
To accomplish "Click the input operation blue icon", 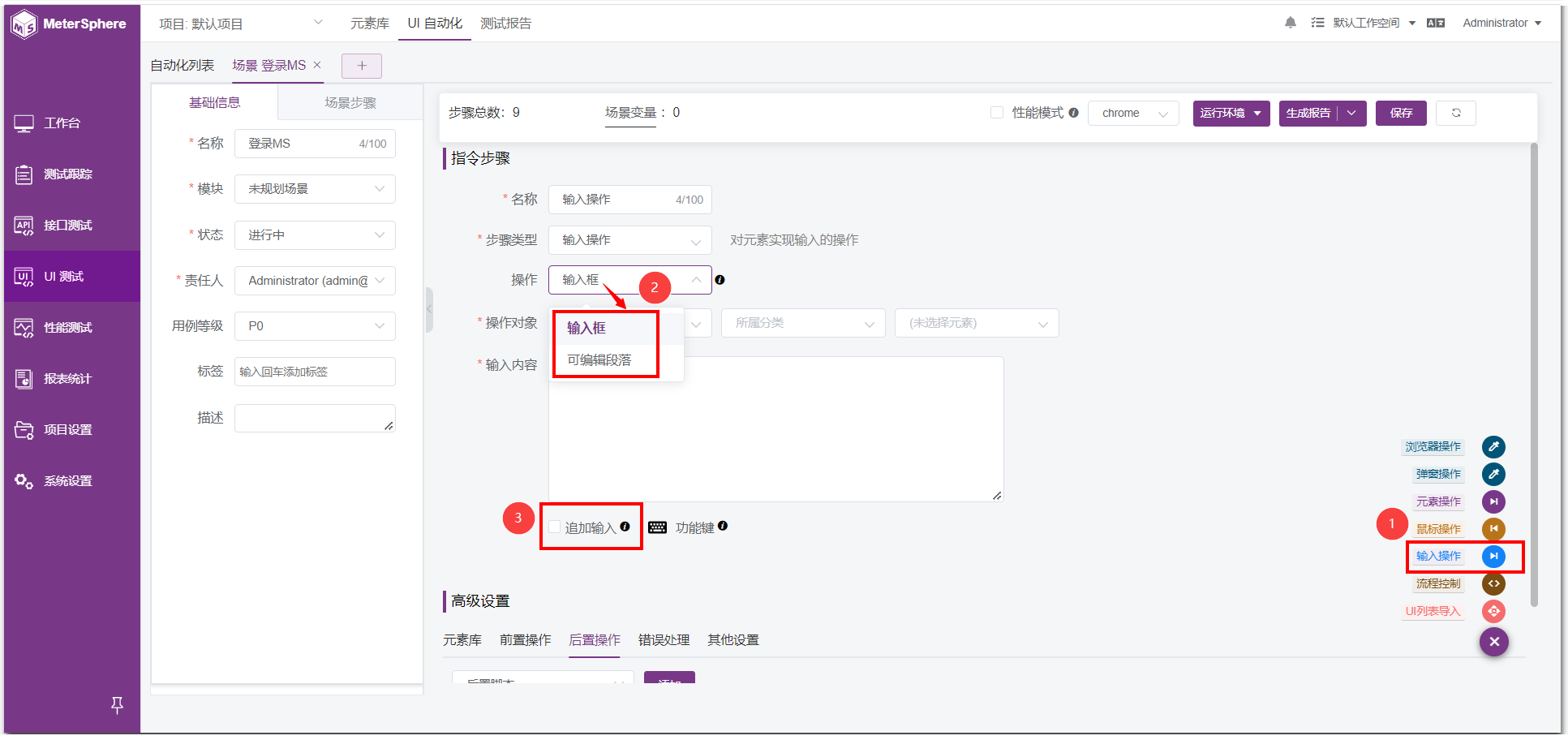I will click(1493, 556).
